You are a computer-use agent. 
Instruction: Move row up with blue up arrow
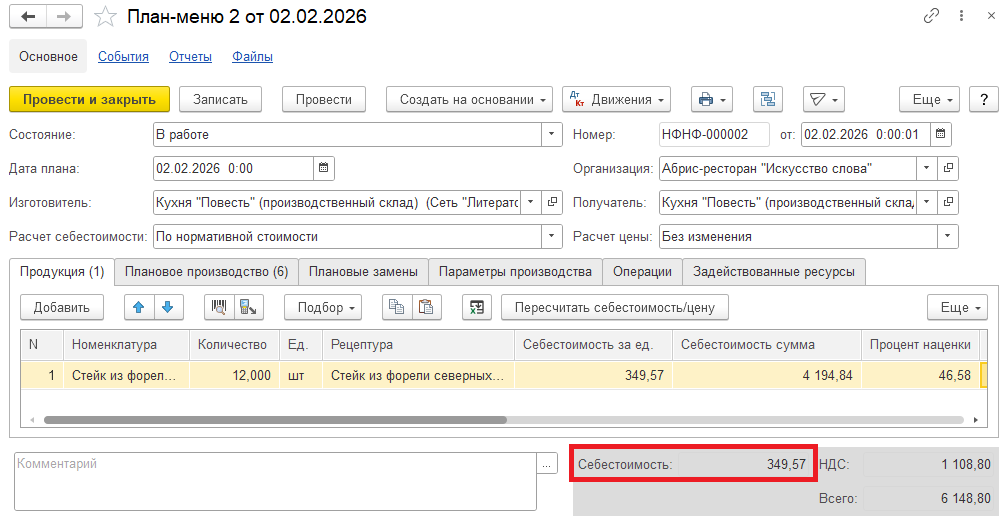click(x=139, y=307)
